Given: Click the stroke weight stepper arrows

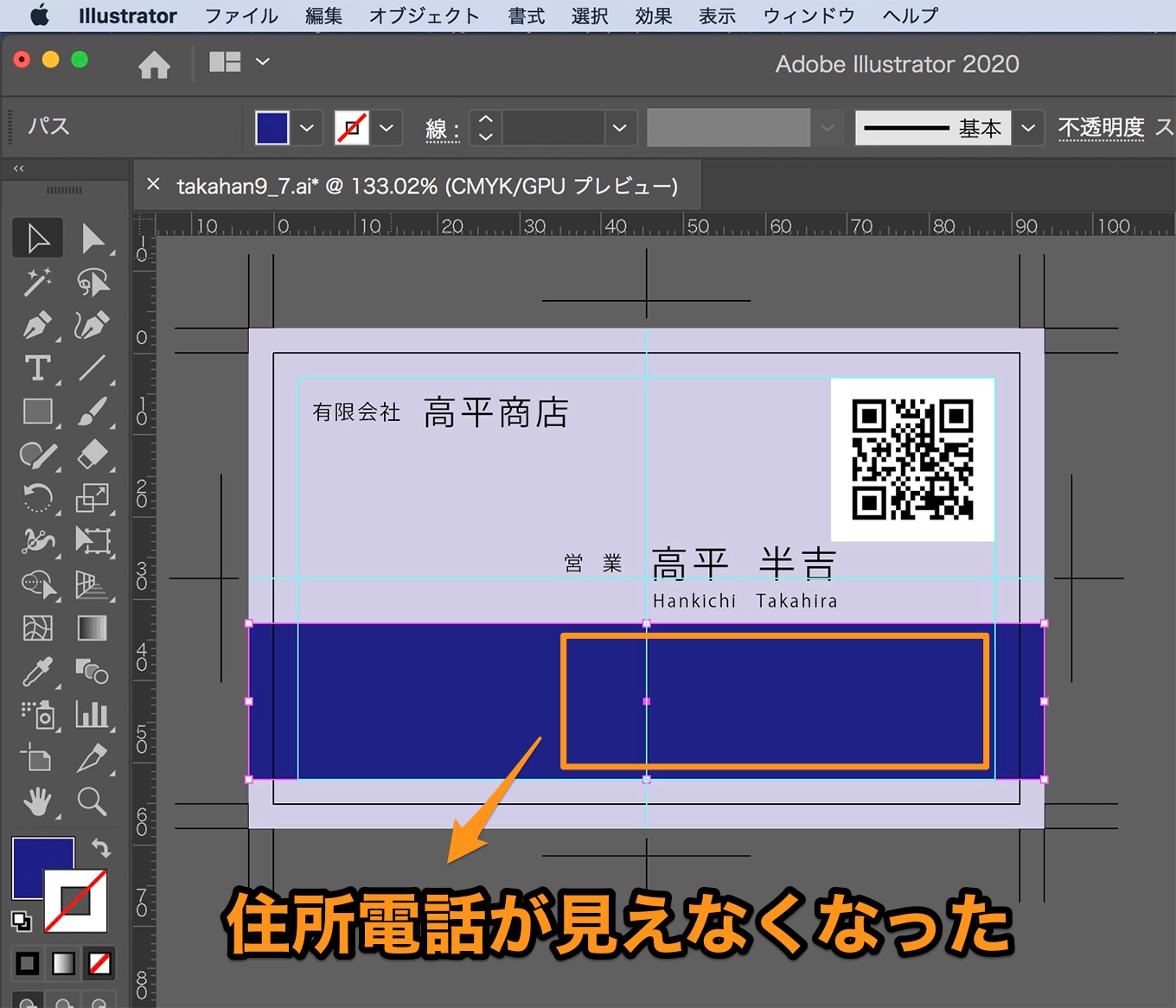Looking at the screenshot, I should [x=485, y=128].
